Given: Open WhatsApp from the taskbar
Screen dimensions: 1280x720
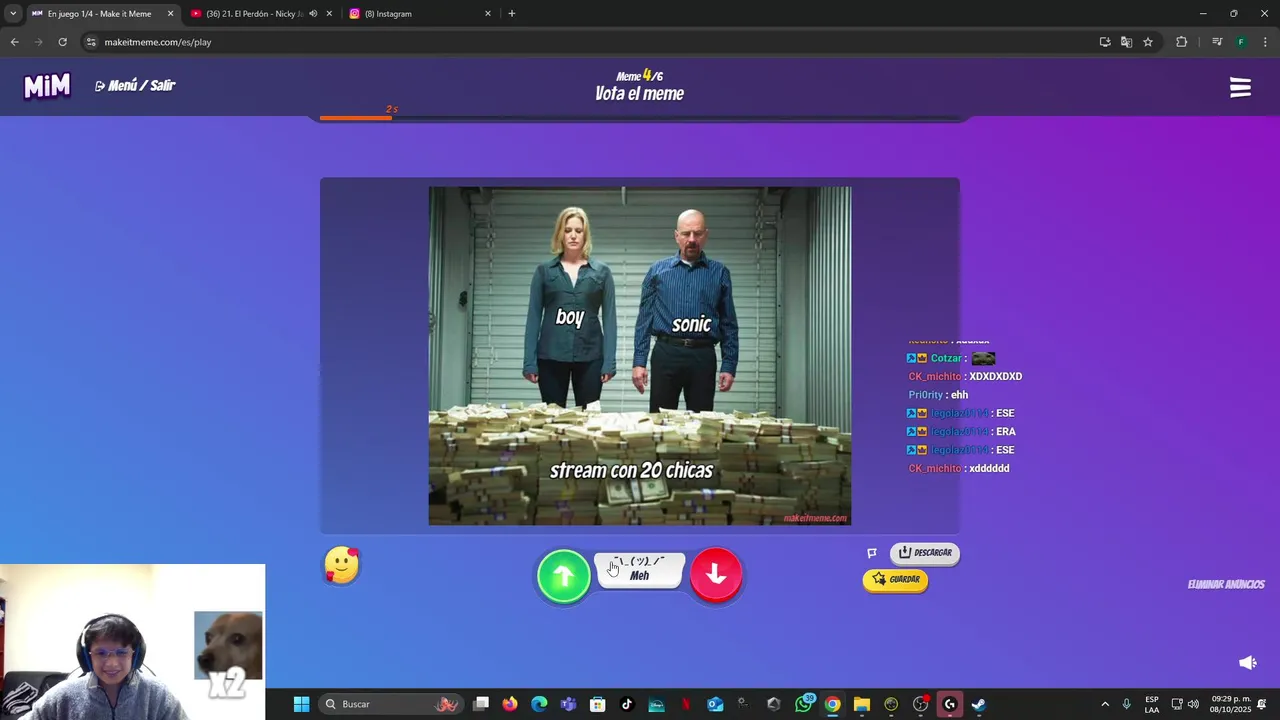Looking at the screenshot, I should point(804,704).
